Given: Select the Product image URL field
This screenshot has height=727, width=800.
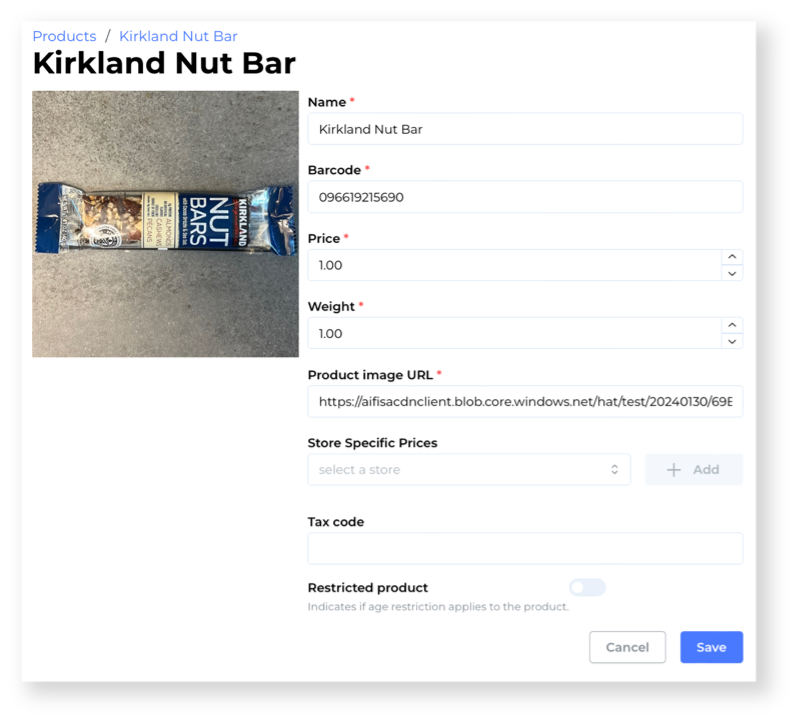Looking at the screenshot, I should point(525,402).
